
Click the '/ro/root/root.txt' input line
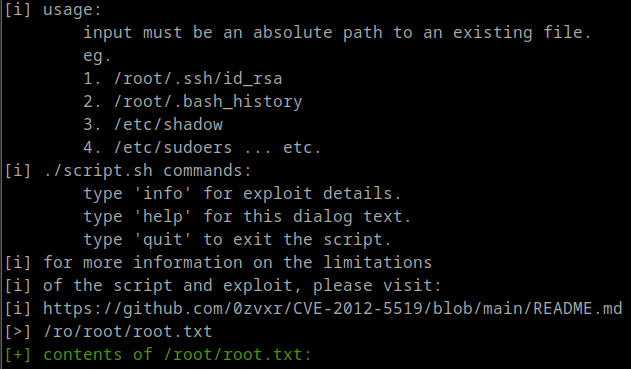click(x=128, y=332)
